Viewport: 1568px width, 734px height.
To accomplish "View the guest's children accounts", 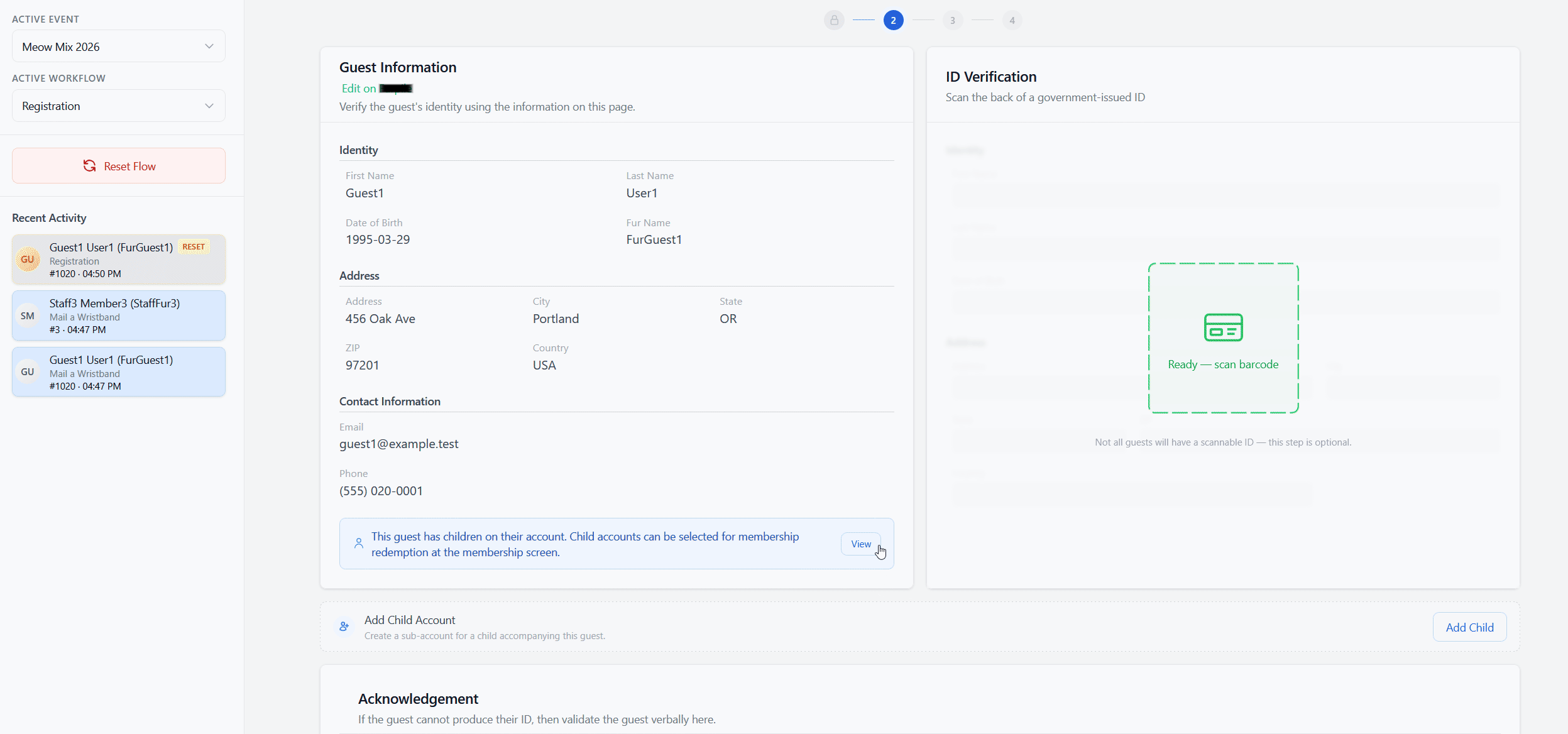I will click(x=860, y=544).
